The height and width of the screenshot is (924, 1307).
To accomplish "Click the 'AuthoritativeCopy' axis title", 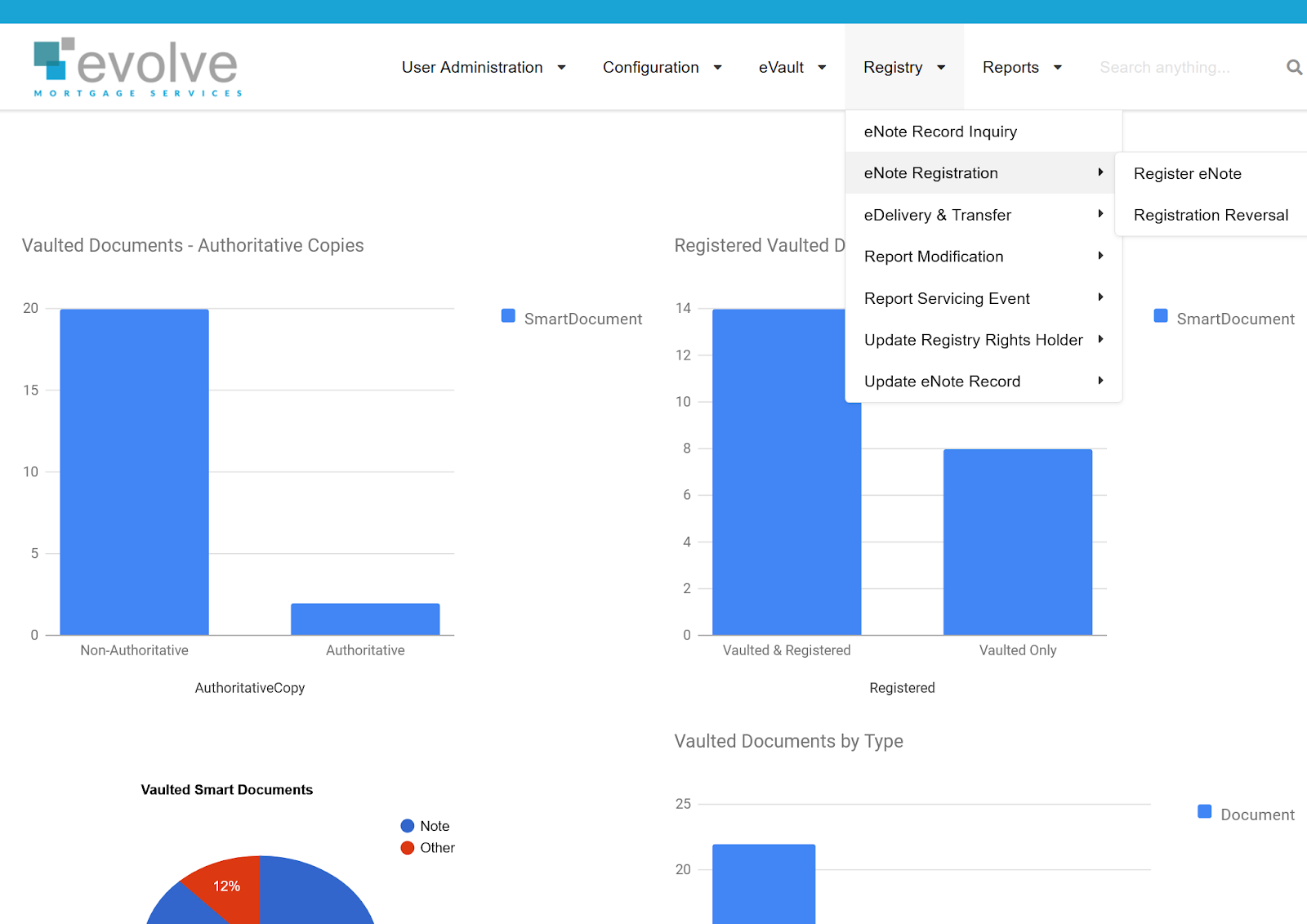I will click(250, 688).
